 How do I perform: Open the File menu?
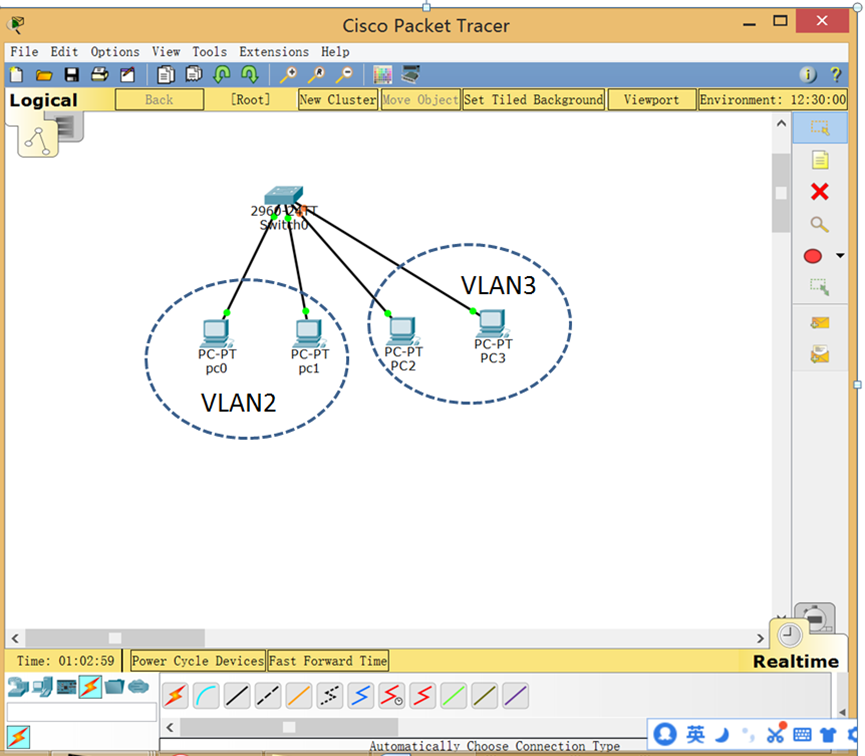tap(24, 52)
